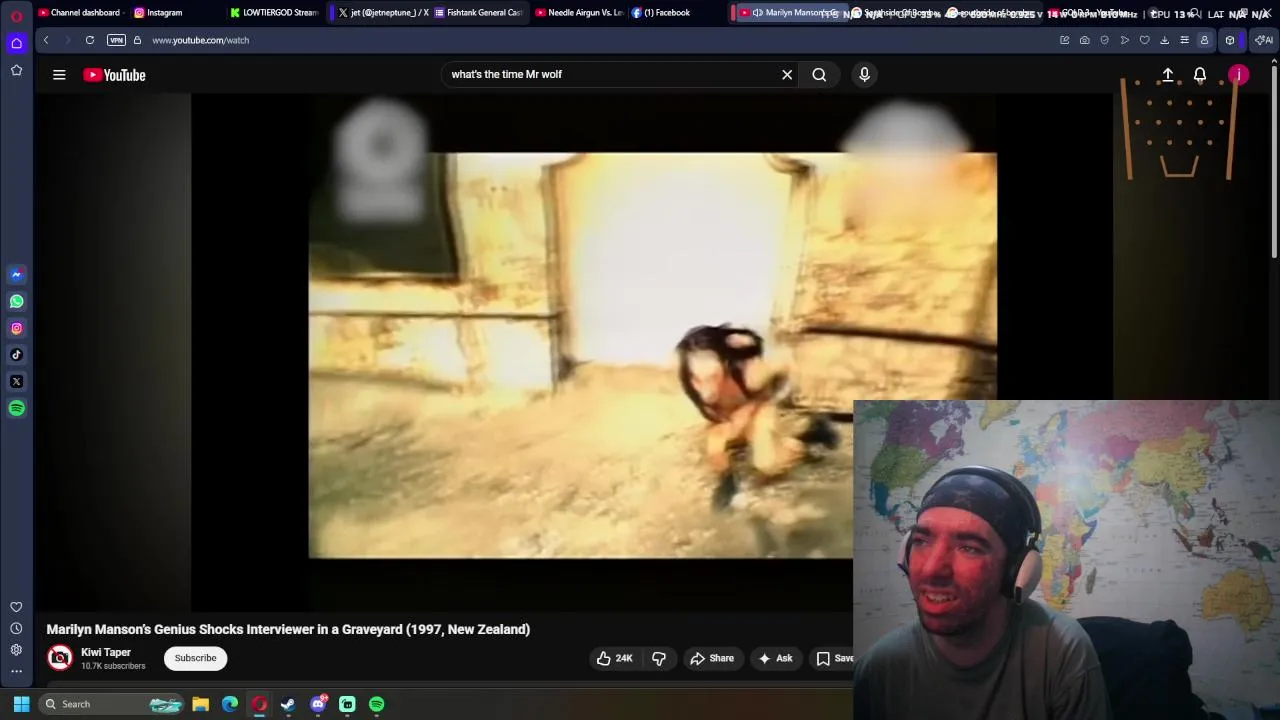Open TikTok in Opera sidebar
This screenshot has height=720, width=1280.
(x=16, y=354)
